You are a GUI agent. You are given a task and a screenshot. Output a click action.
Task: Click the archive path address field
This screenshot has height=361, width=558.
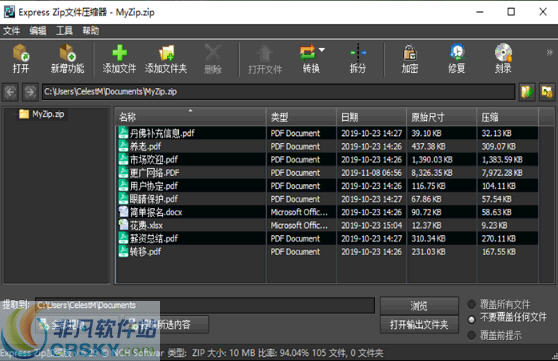(x=278, y=92)
